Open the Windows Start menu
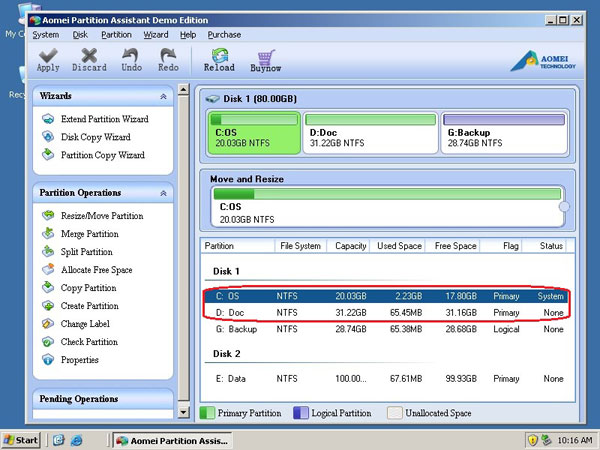This screenshot has height=450, width=600. [x=21, y=440]
